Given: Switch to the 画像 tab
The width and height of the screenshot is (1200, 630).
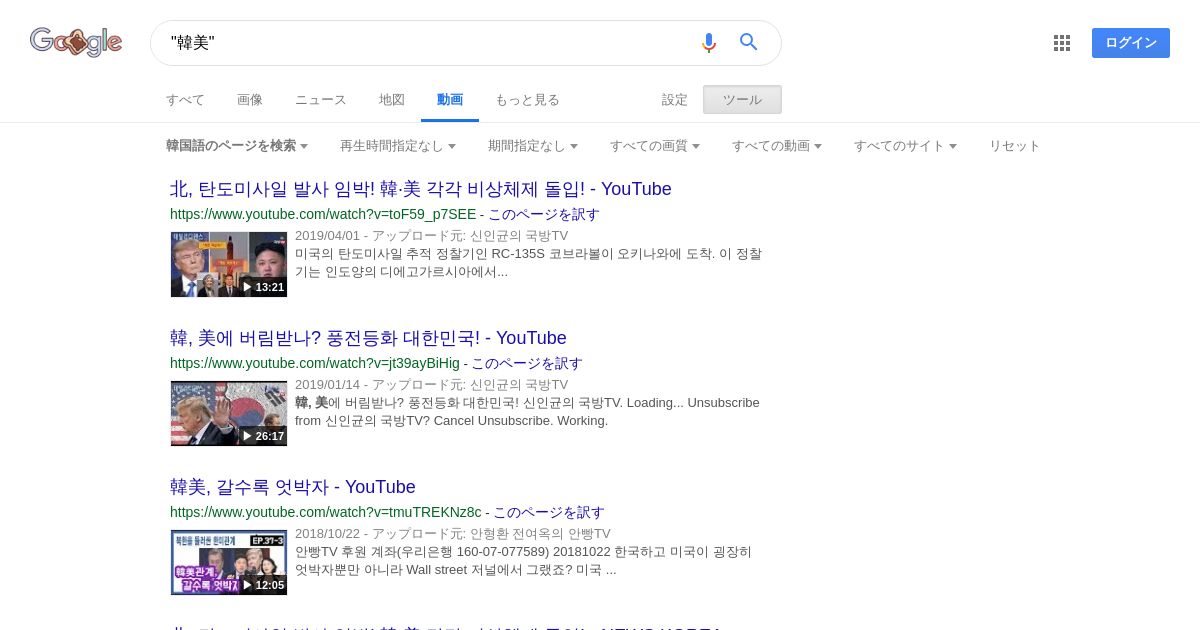Looking at the screenshot, I should (x=250, y=100).
